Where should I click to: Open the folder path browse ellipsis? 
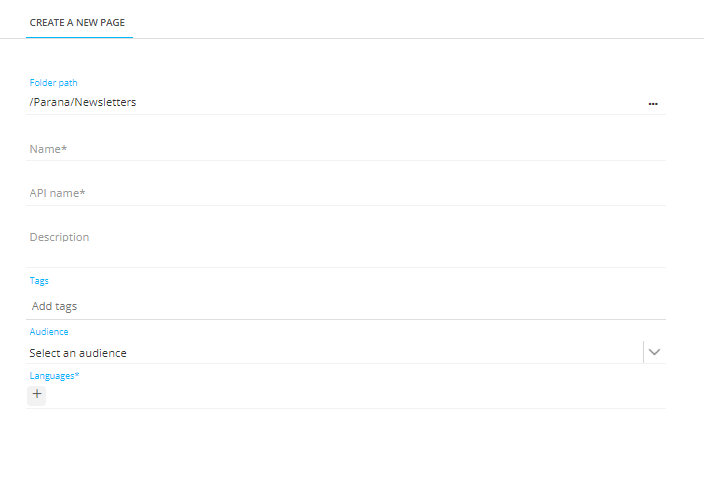[x=653, y=103]
